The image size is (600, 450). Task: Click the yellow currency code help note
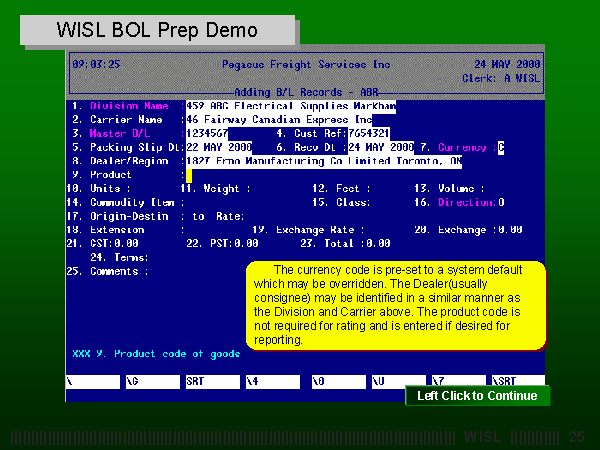(x=396, y=305)
